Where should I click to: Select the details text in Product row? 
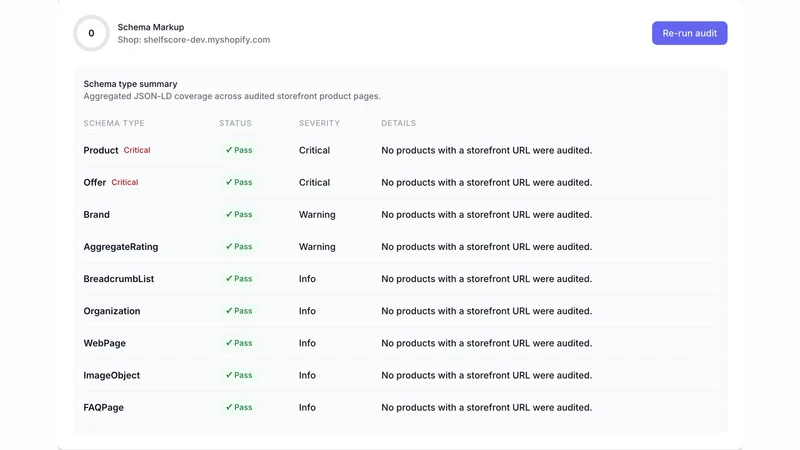tap(487, 151)
